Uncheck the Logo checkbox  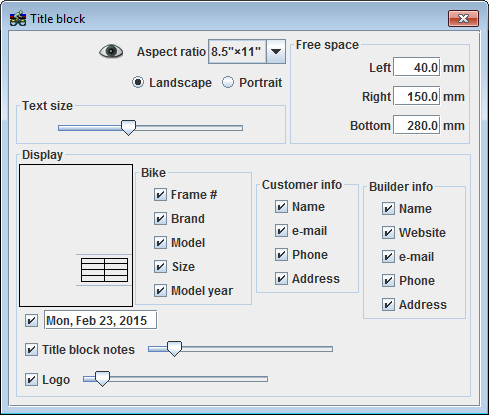point(31,379)
